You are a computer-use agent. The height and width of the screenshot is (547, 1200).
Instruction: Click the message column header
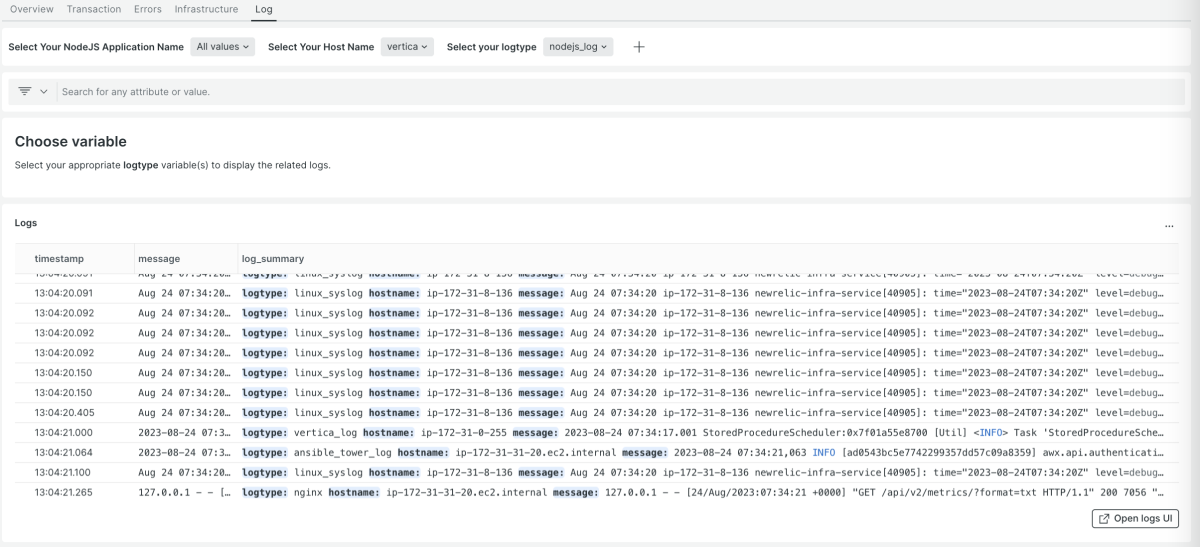click(x=159, y=258)
